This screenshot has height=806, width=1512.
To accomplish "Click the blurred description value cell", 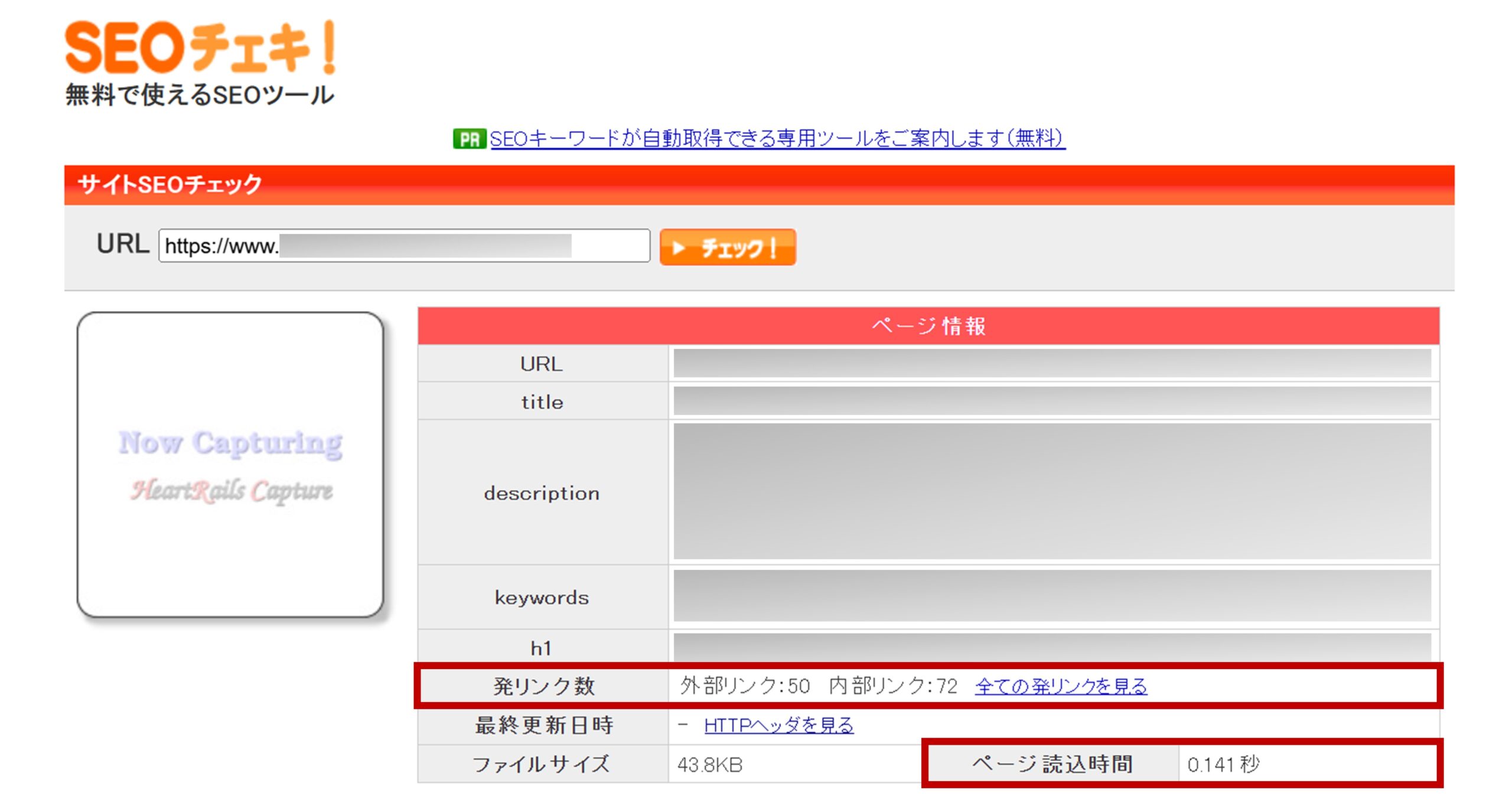I will 1052,491.
